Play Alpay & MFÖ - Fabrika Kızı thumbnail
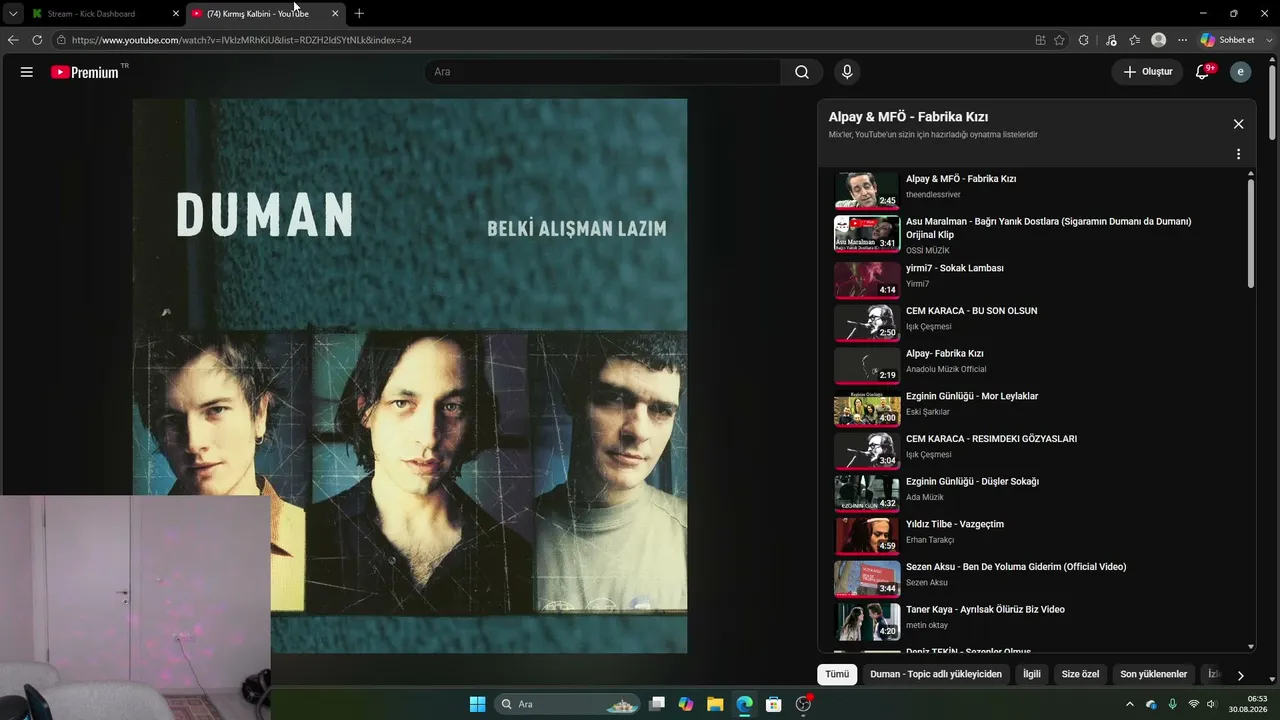This screenshot has height=720, width=1280. 867,190
